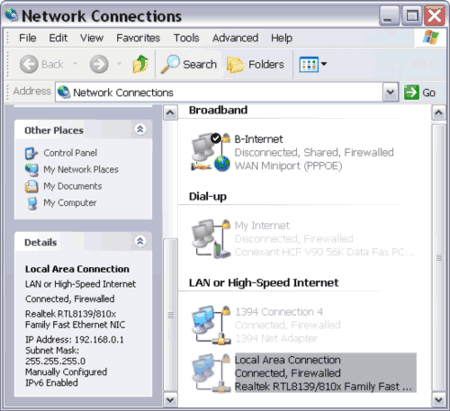Expand the Address bar dropdown arrow
The width and height of the screenshot is (450, 411).
[x=391, y=92]
